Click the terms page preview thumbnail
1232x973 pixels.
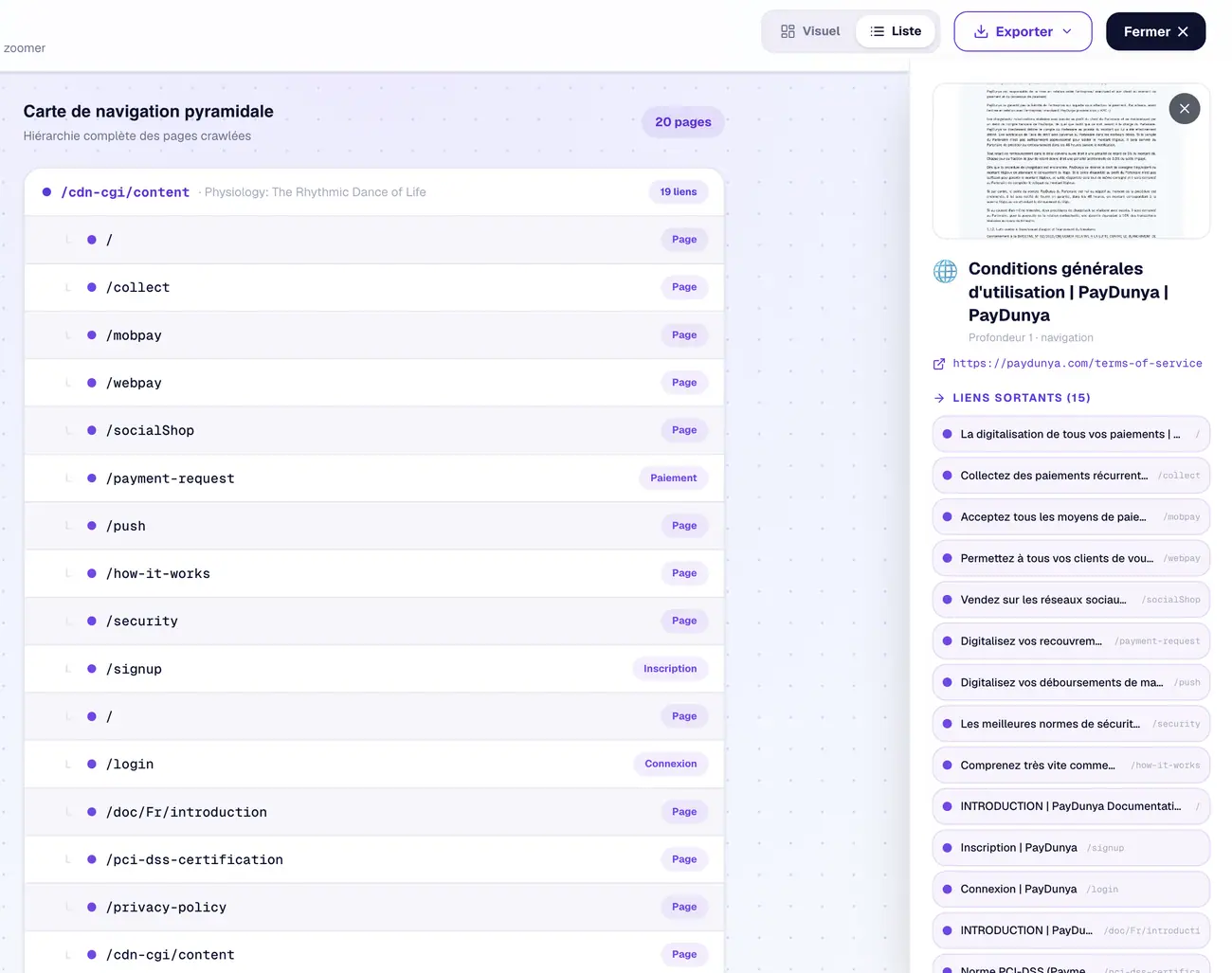pyautogui.click(x=1071, y=161)
